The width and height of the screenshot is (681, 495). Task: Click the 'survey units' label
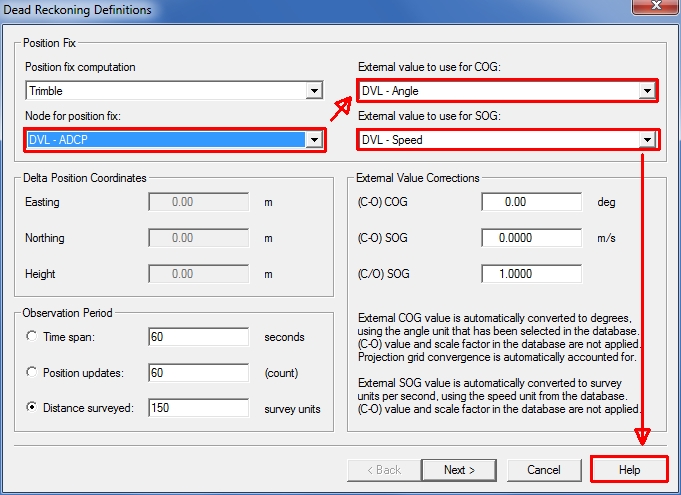click(292, 409)
